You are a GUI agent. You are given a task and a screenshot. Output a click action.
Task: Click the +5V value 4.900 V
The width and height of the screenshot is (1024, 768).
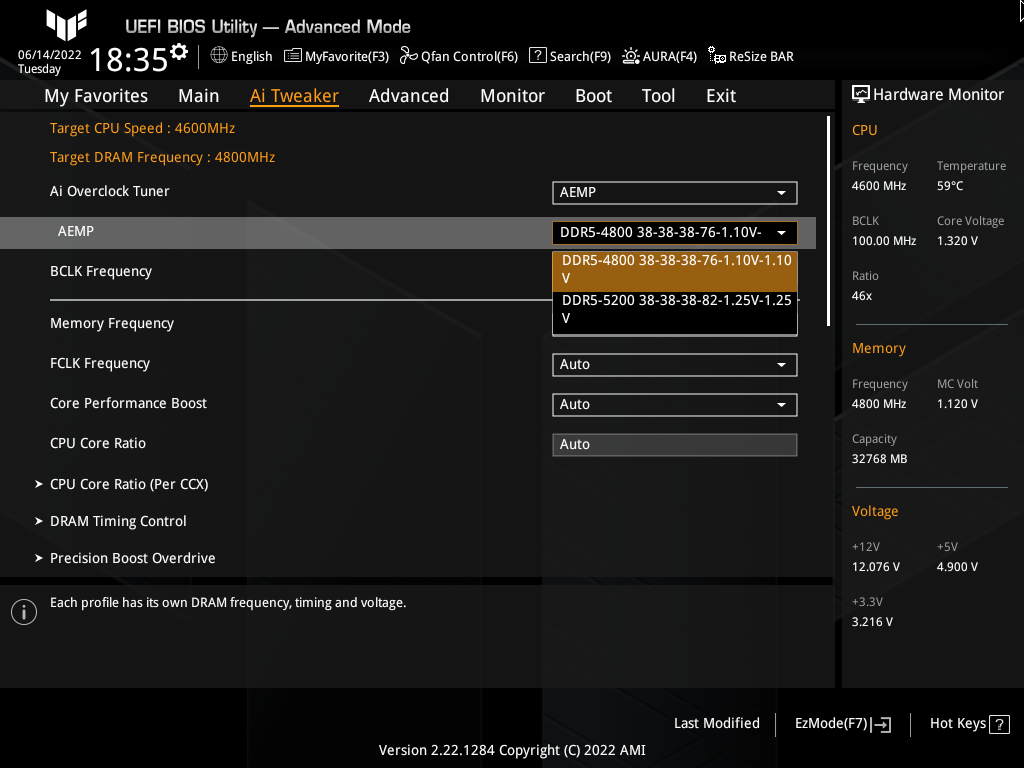957,567
